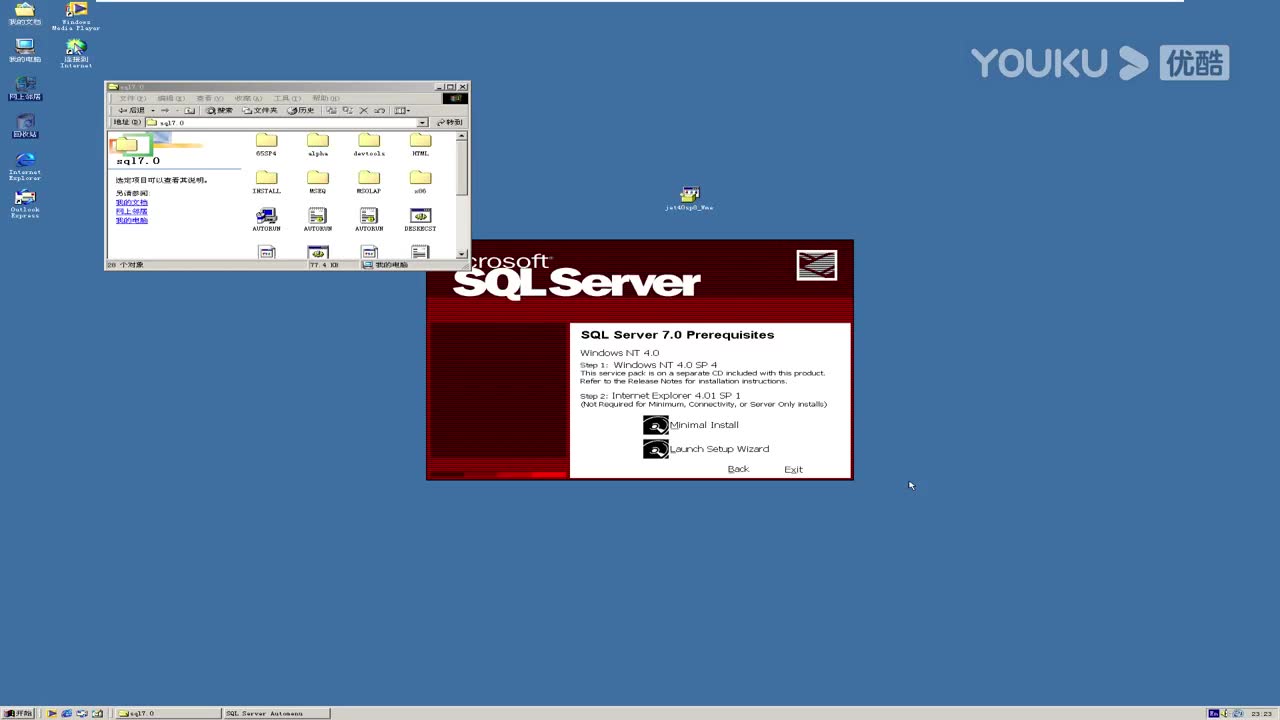Open the 65SP4 folder
This screenshot has height=720, width=1280.
[x=266, y=145]
